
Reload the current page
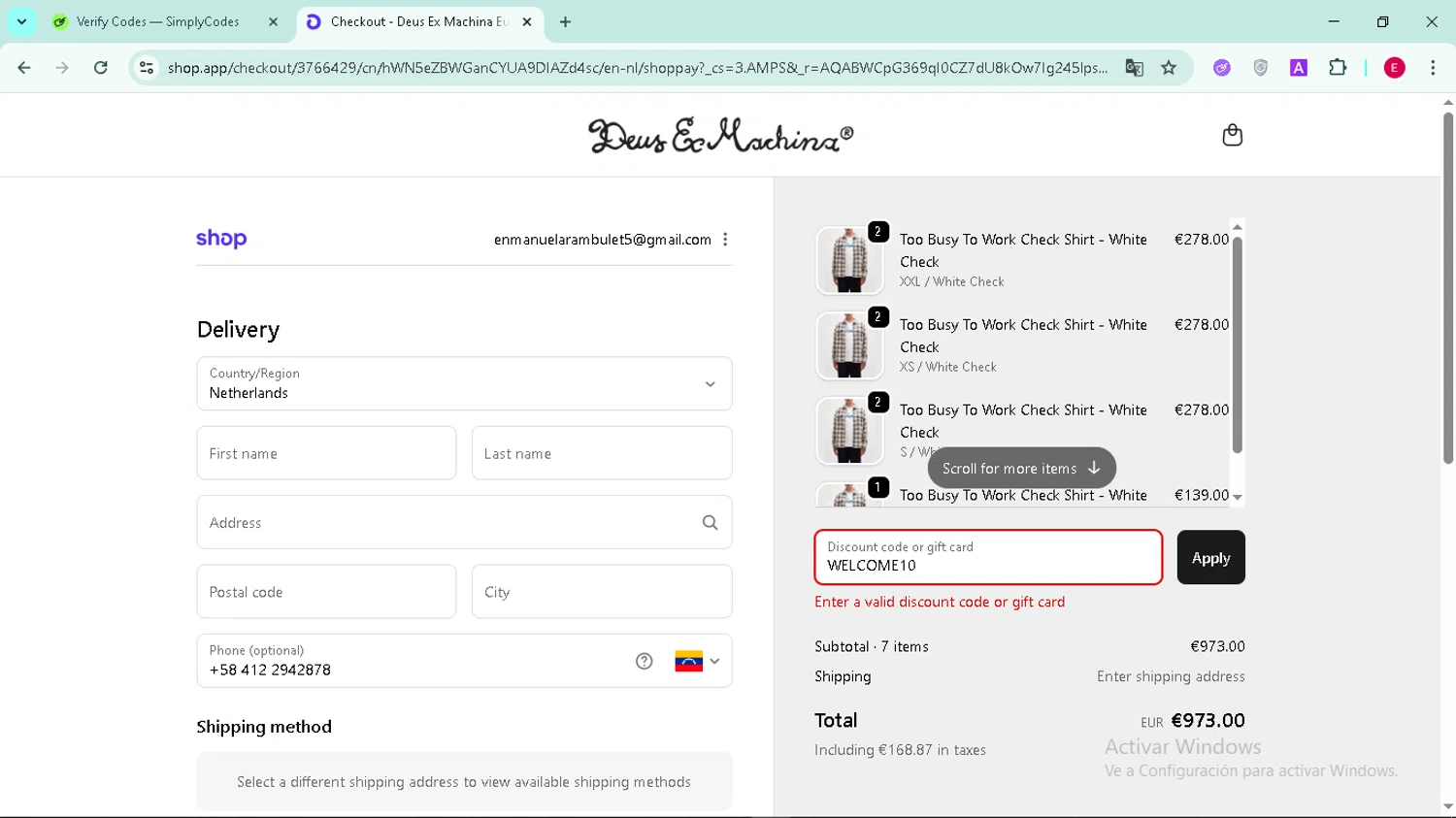tap(101, 68)
